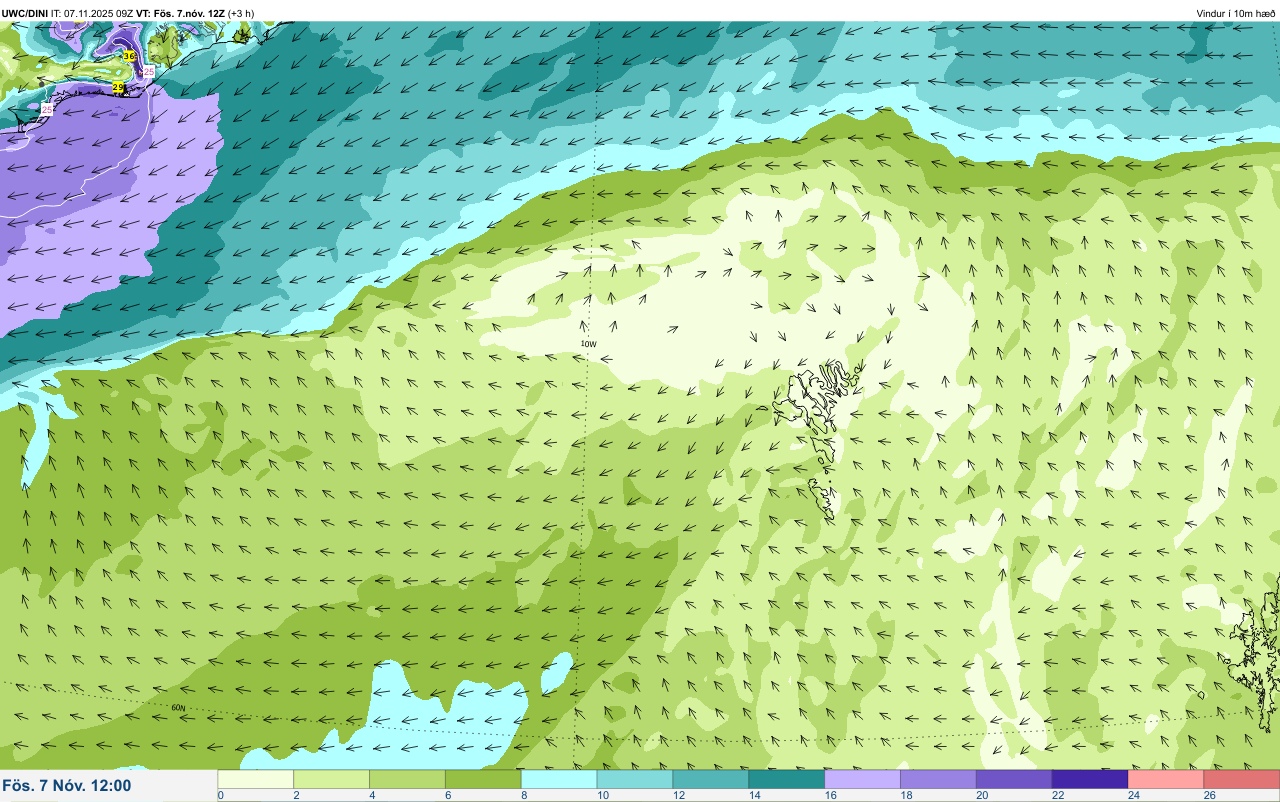Image resolution: width=1280 pixels, height=802 pixels.
Task: Click the legend value 14
Action: click(755, 796)
